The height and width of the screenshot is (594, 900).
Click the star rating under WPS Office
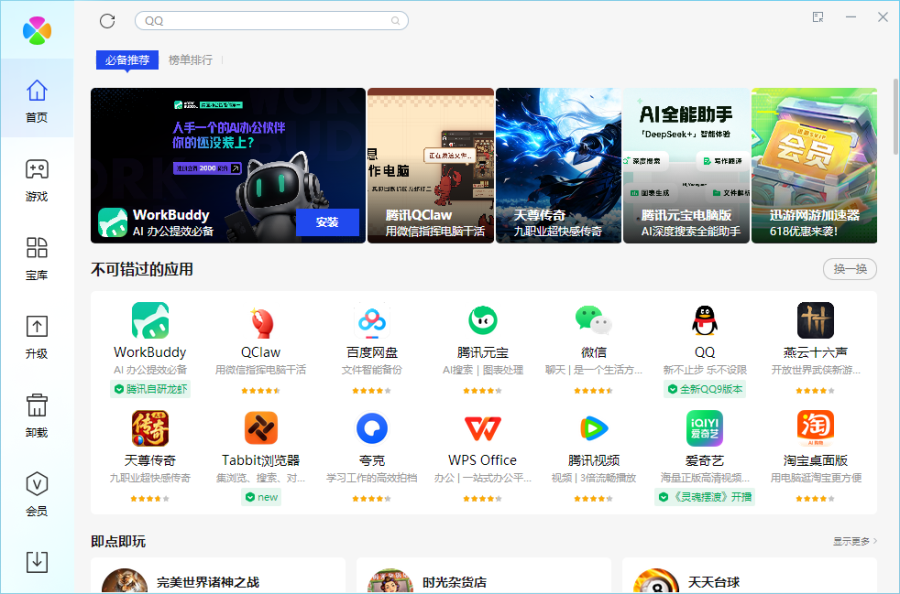483,499
